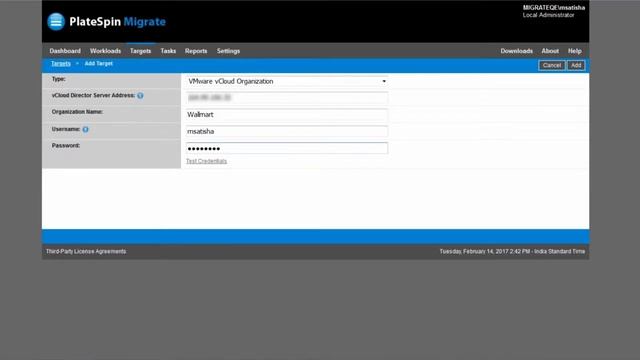Click the Local Administrator text
Viewport: 640px width, 360px height.
tap(548, 15)
